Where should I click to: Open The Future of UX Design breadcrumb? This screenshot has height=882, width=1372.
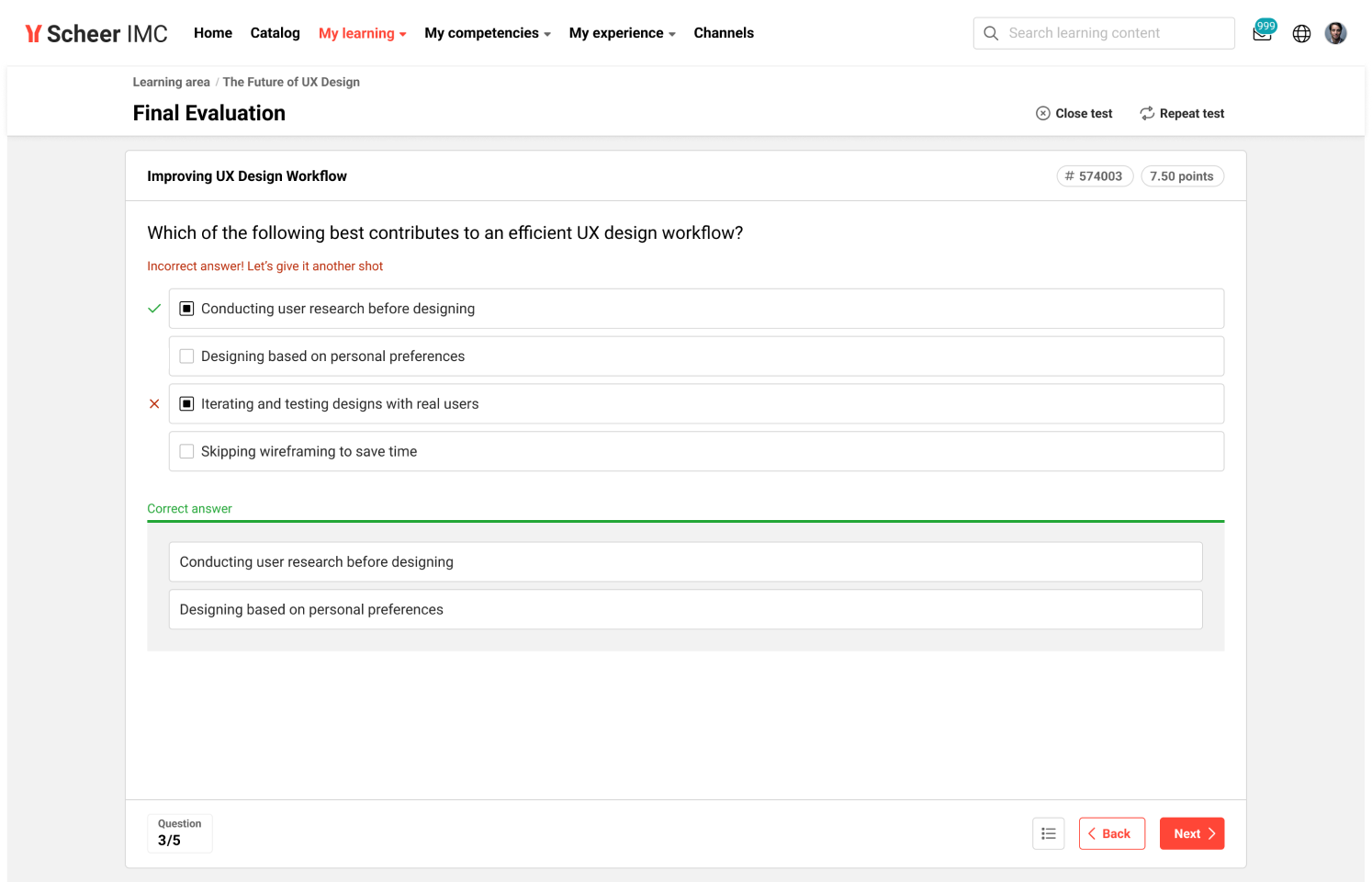click(x=291, y=82)
